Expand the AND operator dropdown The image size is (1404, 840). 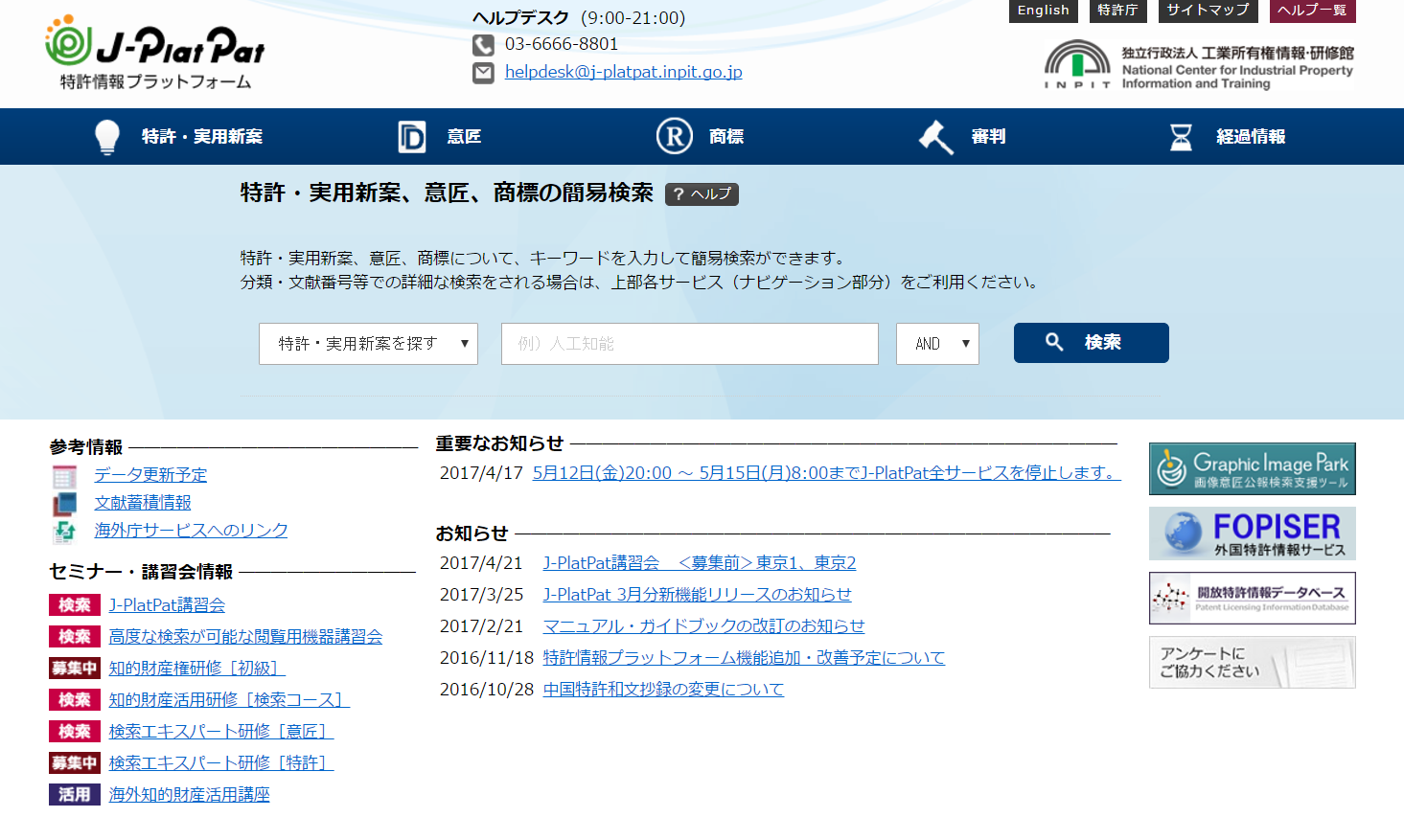937,344
